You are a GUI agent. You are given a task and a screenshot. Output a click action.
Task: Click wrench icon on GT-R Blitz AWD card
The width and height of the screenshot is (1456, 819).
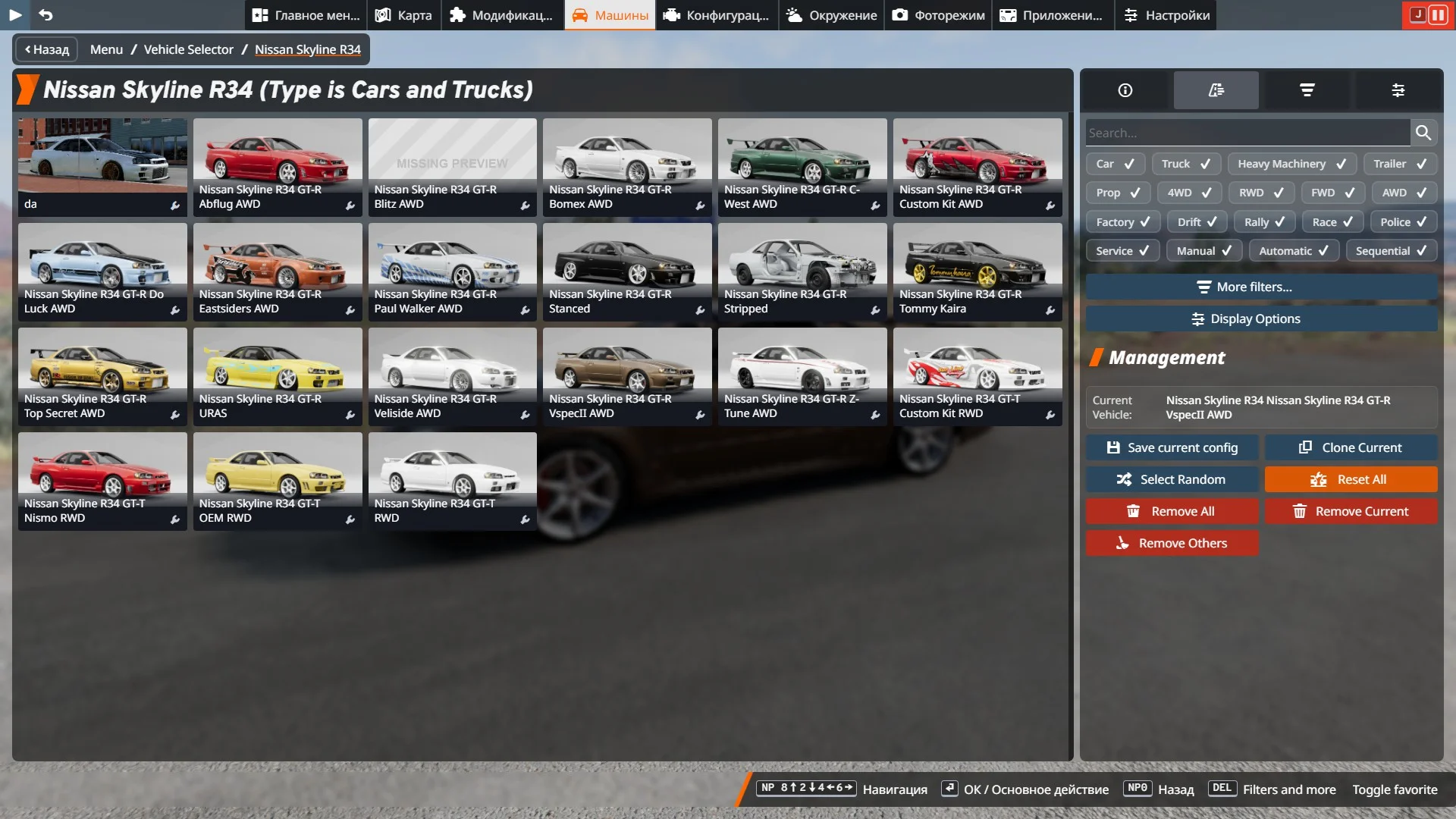(525, 206)
